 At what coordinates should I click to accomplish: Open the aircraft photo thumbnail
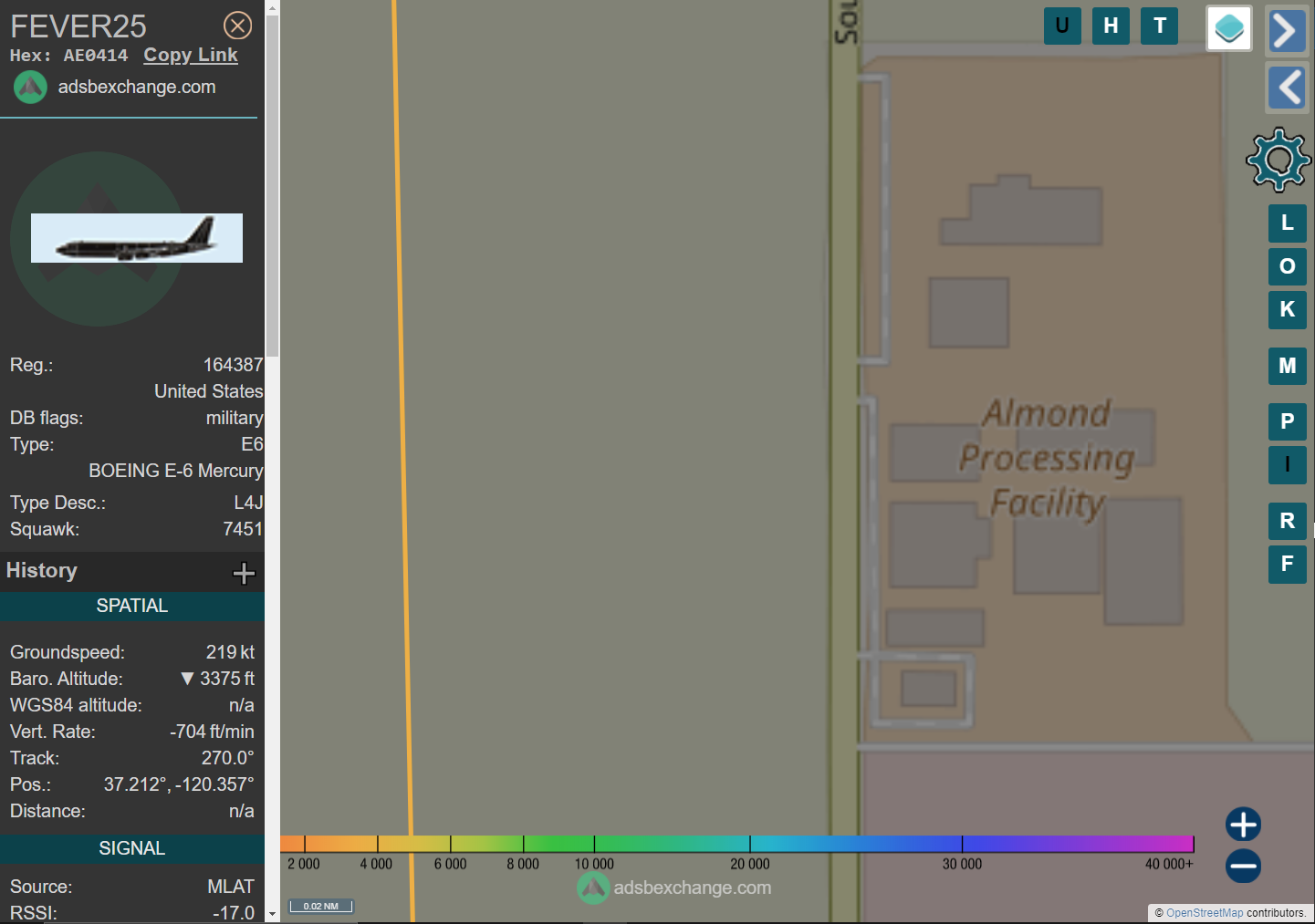click(x=137, y=238)
